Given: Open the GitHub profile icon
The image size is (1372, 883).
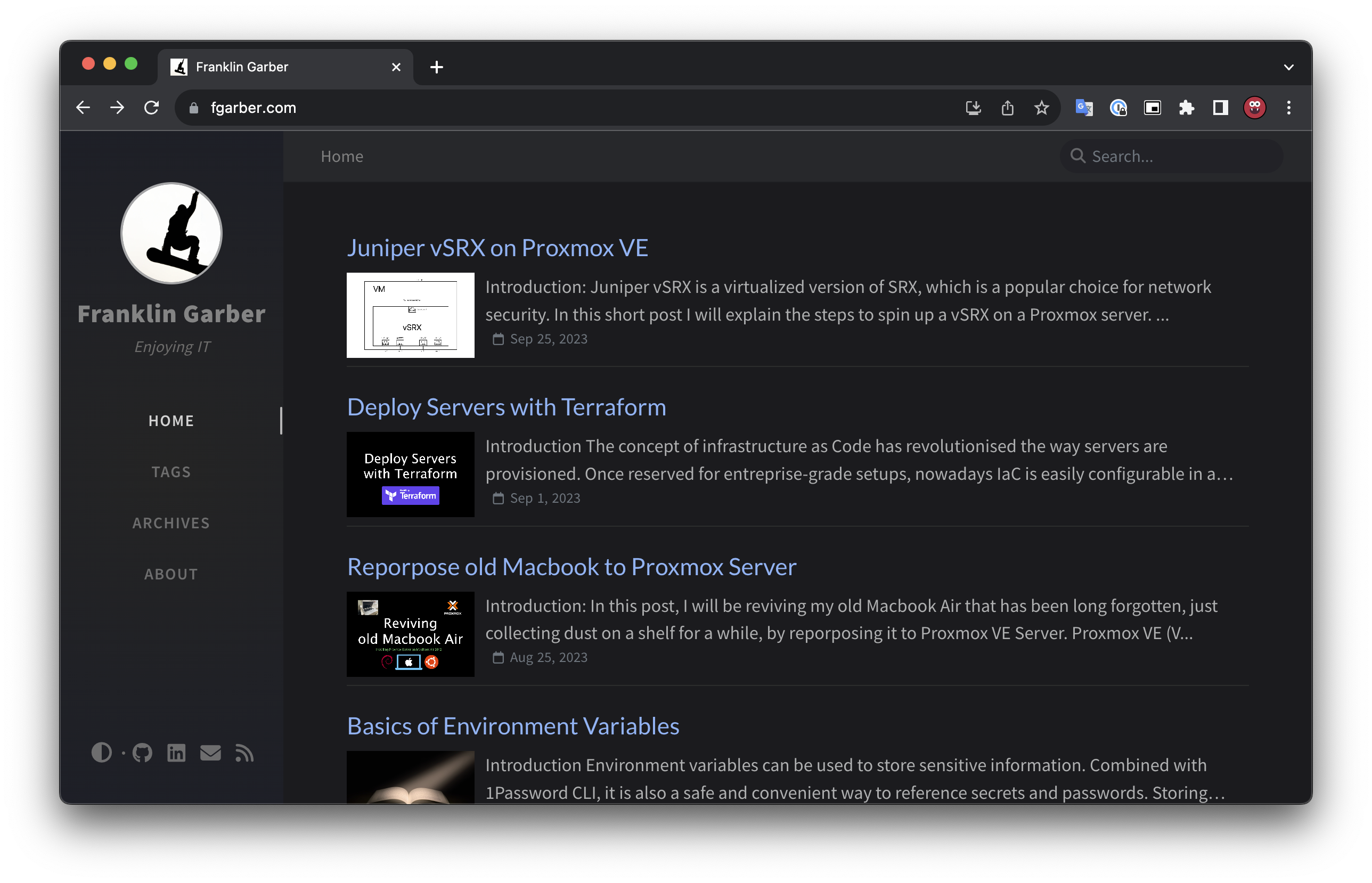Looking at the screenshot, I should 142,753.
